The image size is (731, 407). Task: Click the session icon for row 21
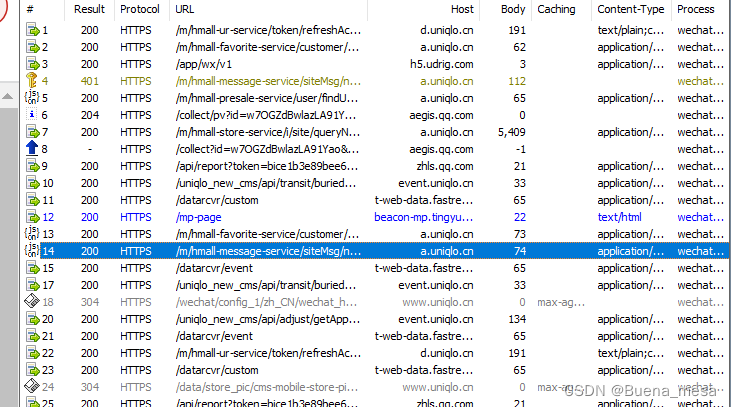pos(32,336)
